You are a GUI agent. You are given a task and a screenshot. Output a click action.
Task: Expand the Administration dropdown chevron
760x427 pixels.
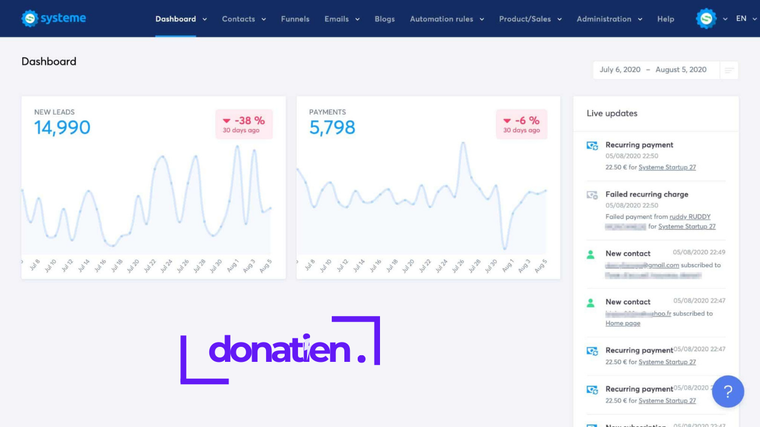click(x=640, y=19)
